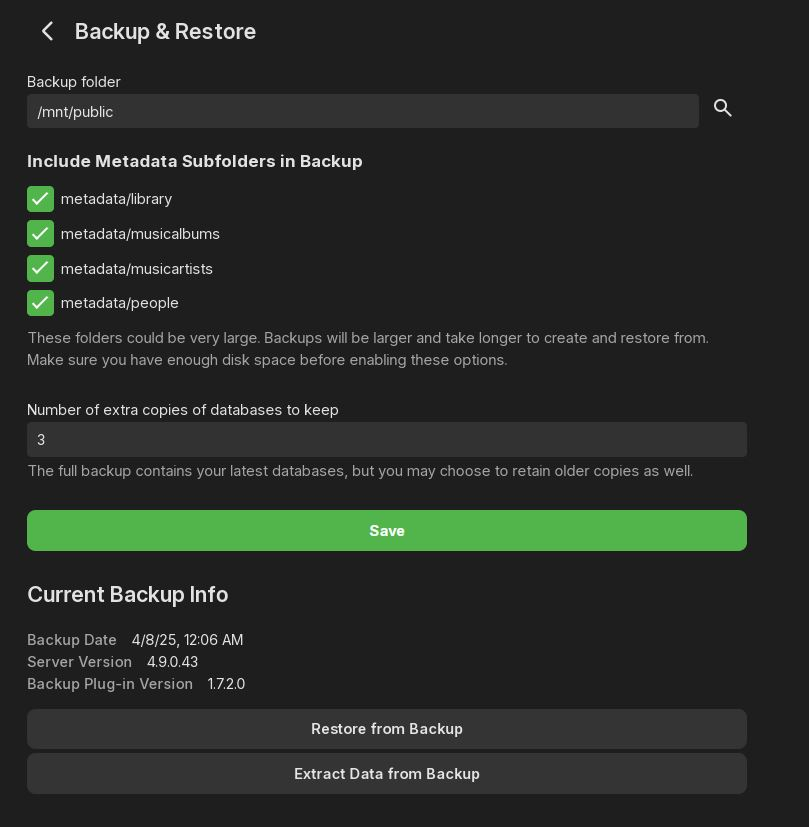Viewport: 809px width, 827px height.
Task: Click the Current Backup Info heading
Action: pyautogui.click(x=127, y=595)
